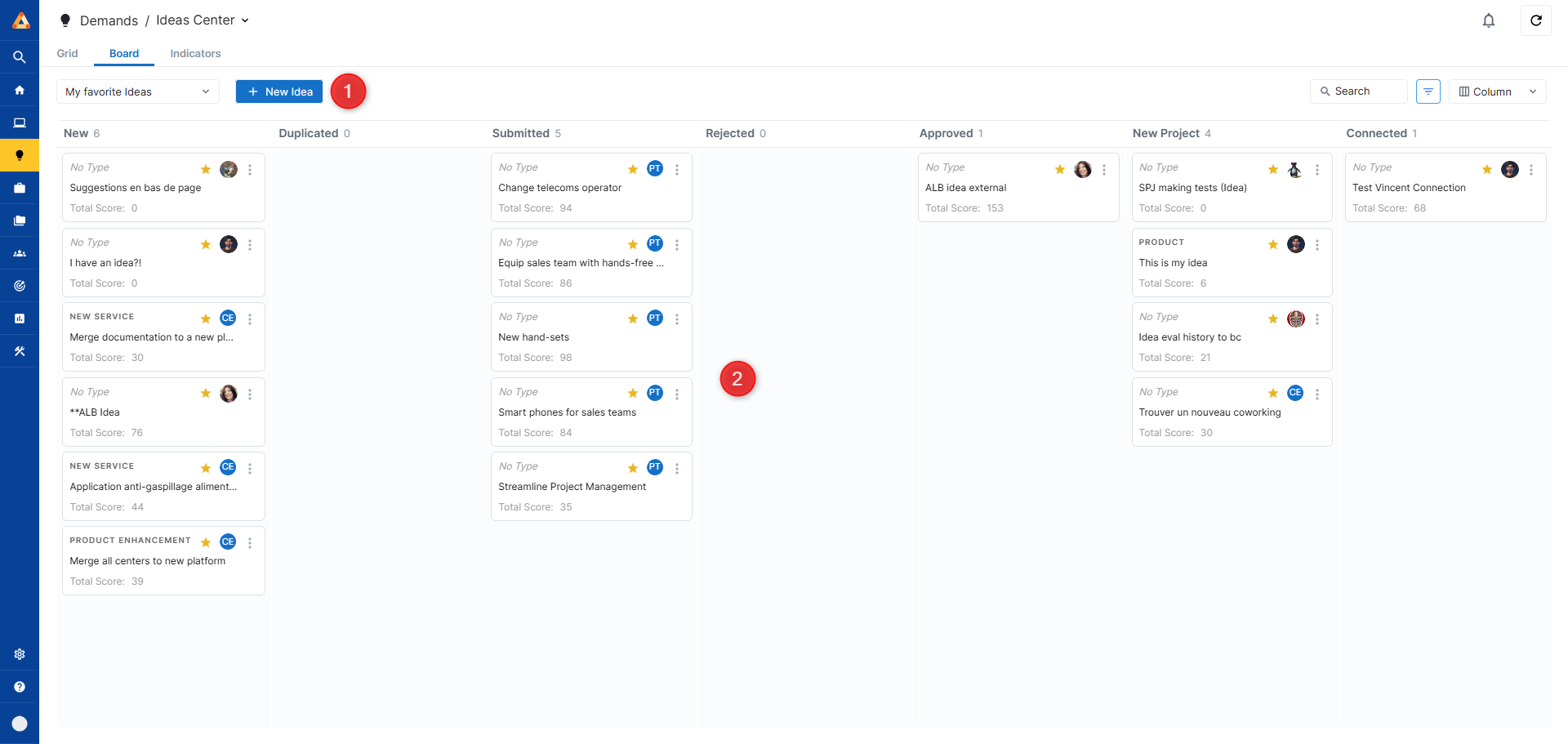Image resolution: width=1568 pixels, height=744 pixels.
Task: Unfavorite star on Change telecoms operator card
Action: click(633, 170)
